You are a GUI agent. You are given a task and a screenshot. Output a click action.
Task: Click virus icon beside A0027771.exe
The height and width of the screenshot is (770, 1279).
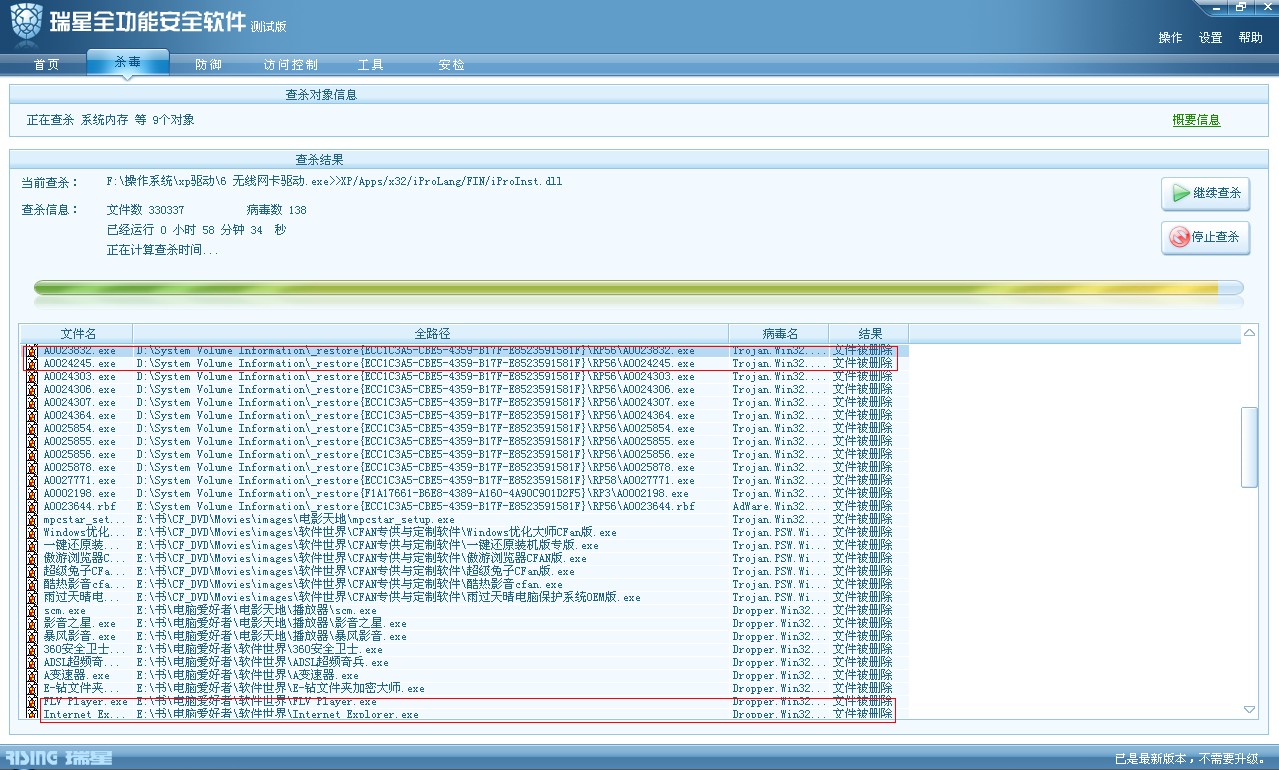[32, 481]
